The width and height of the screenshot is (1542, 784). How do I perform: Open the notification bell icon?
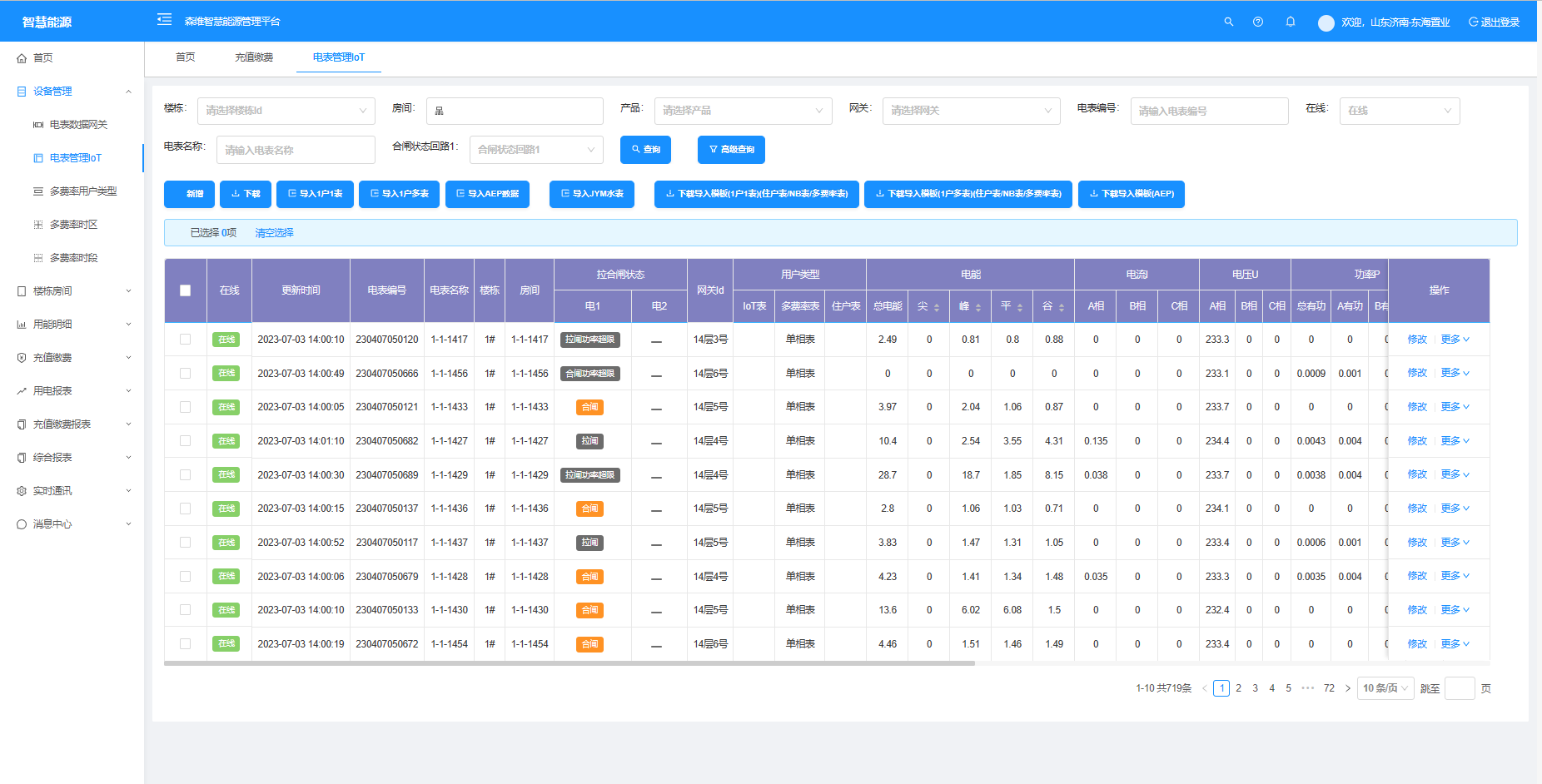(x=1290, y=22)
